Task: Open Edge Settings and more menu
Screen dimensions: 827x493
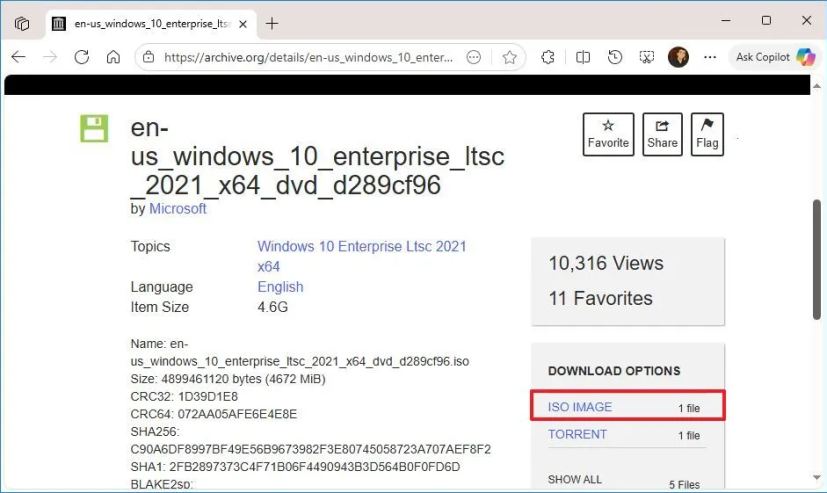Action: pyautogui.click(x=710, y=57)
